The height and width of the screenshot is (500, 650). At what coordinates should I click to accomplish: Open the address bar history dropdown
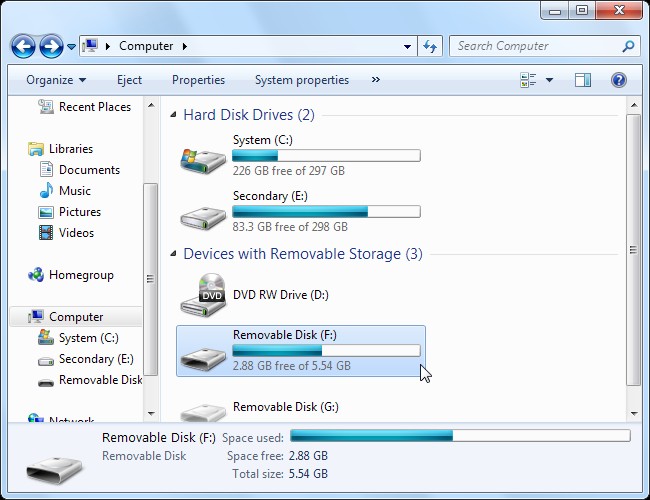[x=407, y=46]
